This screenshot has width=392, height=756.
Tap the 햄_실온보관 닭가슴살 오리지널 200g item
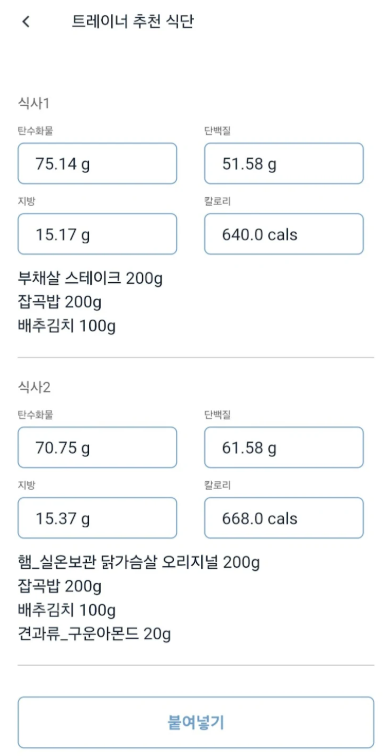pos(139,562)
